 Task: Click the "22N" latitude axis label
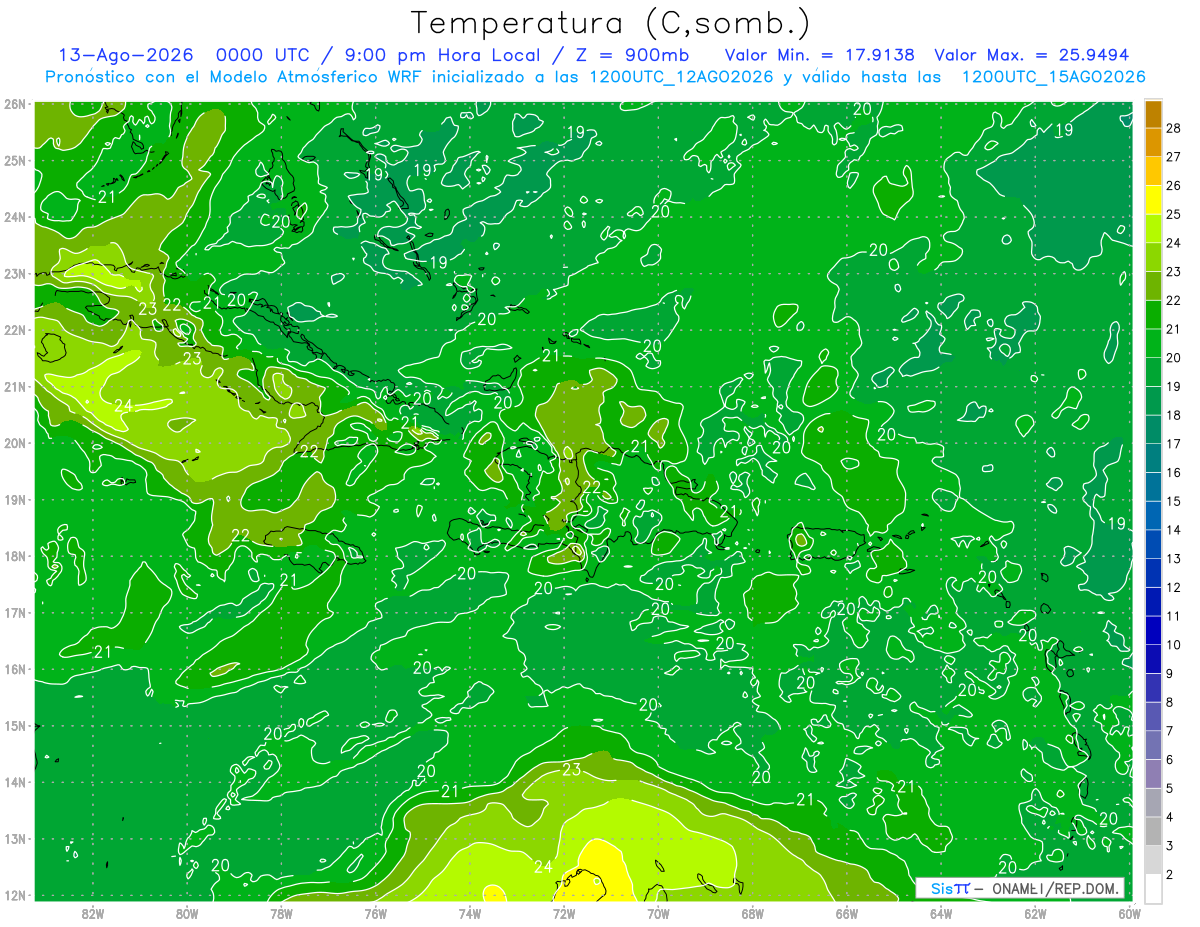pos(14,330)
